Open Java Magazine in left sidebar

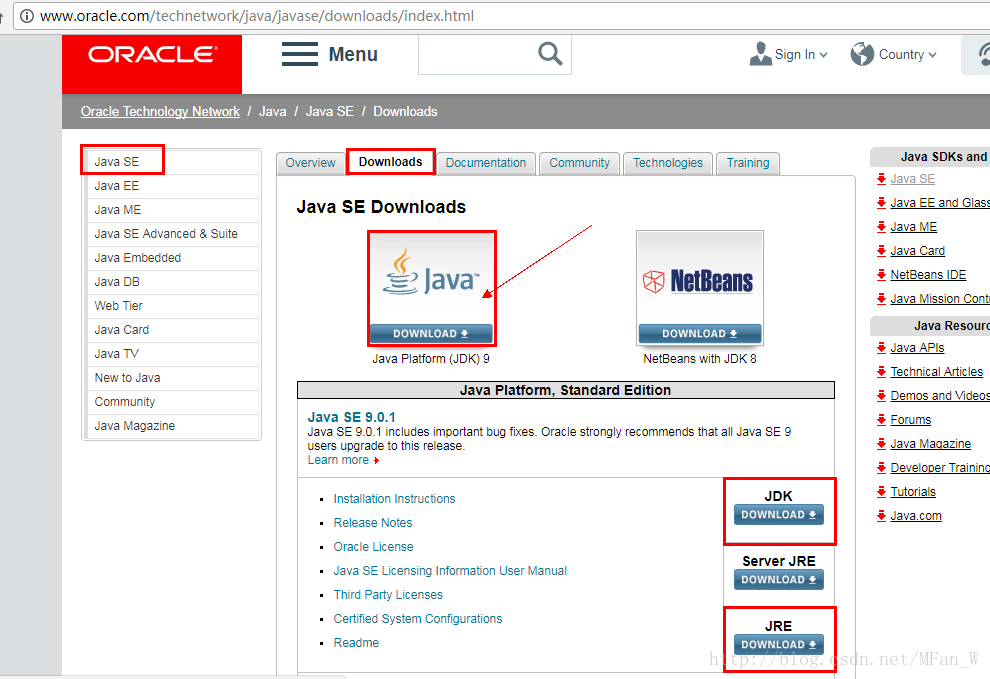point(171,426)
